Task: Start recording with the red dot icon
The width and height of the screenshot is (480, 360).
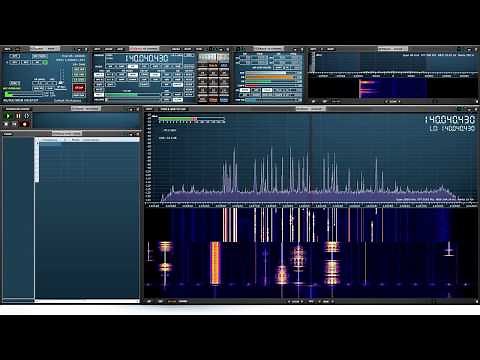Action: click(24, 124)
